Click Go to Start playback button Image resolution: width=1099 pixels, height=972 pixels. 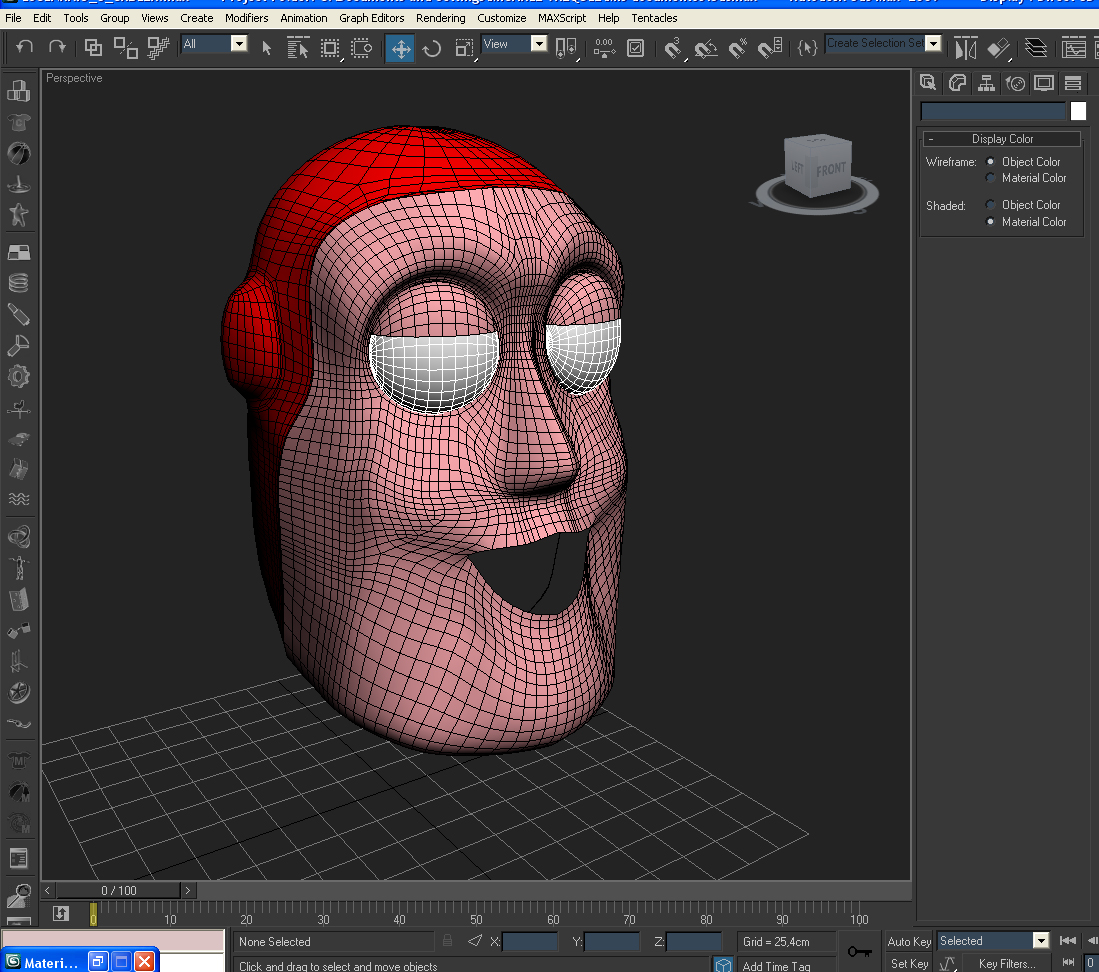click(x=1067, y=940)
